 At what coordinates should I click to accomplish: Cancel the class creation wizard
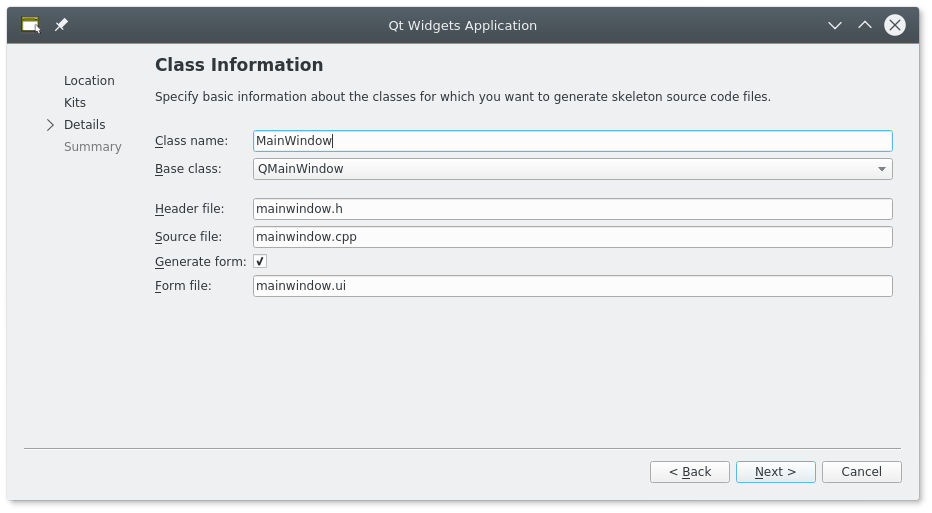click(861, 472)
